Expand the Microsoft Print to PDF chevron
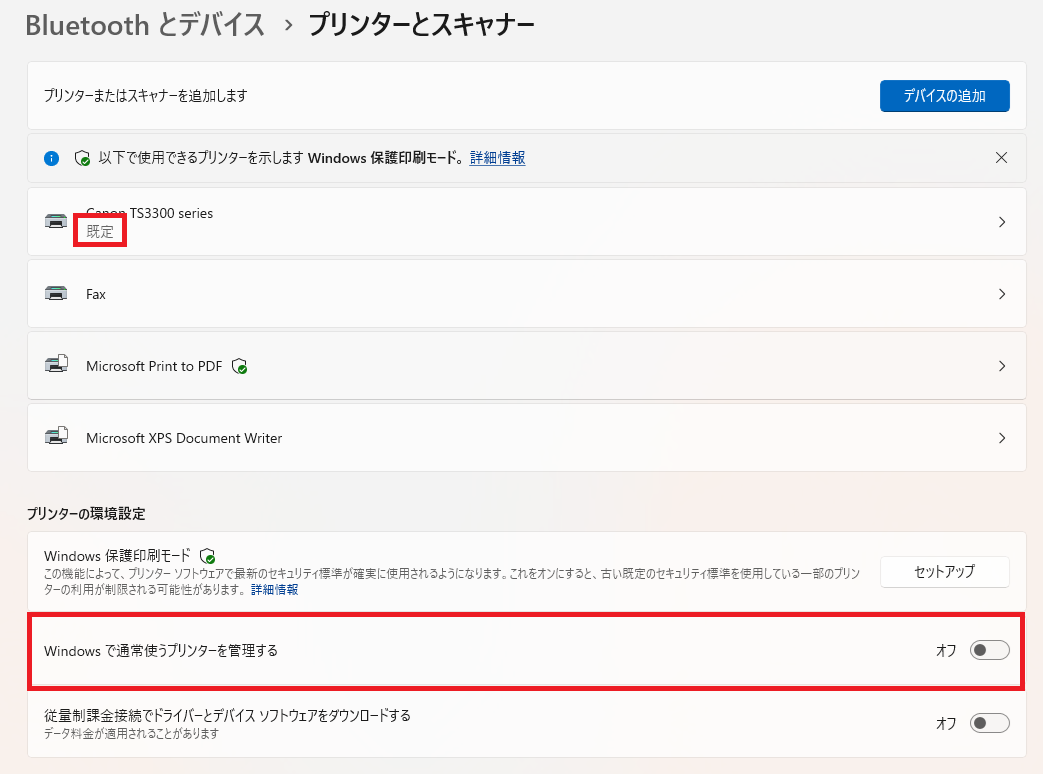Viewport: 1043px width, 774px height. (1002, 366)
